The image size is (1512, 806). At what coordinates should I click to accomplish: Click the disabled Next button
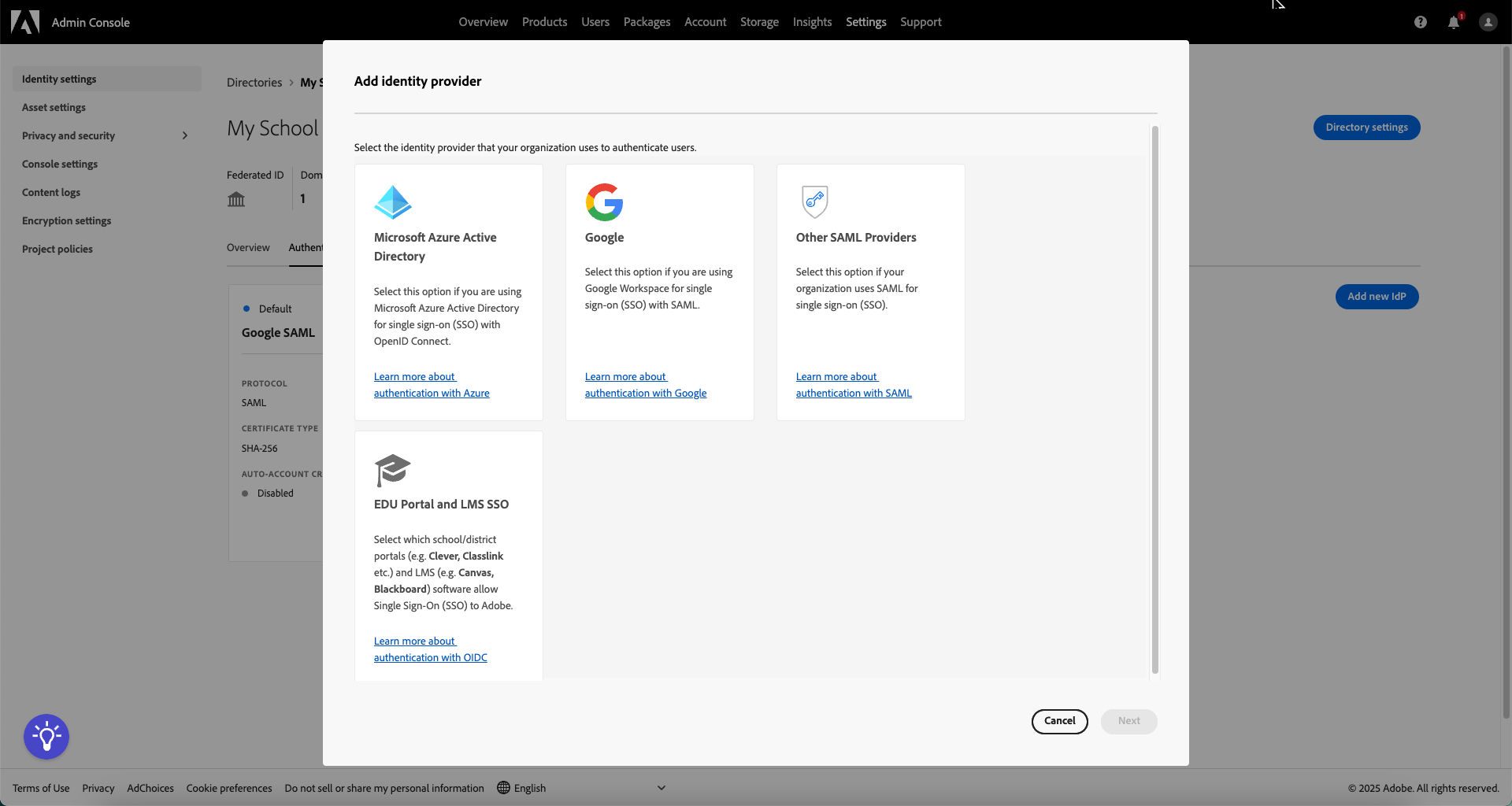(x=1128, y=721)
